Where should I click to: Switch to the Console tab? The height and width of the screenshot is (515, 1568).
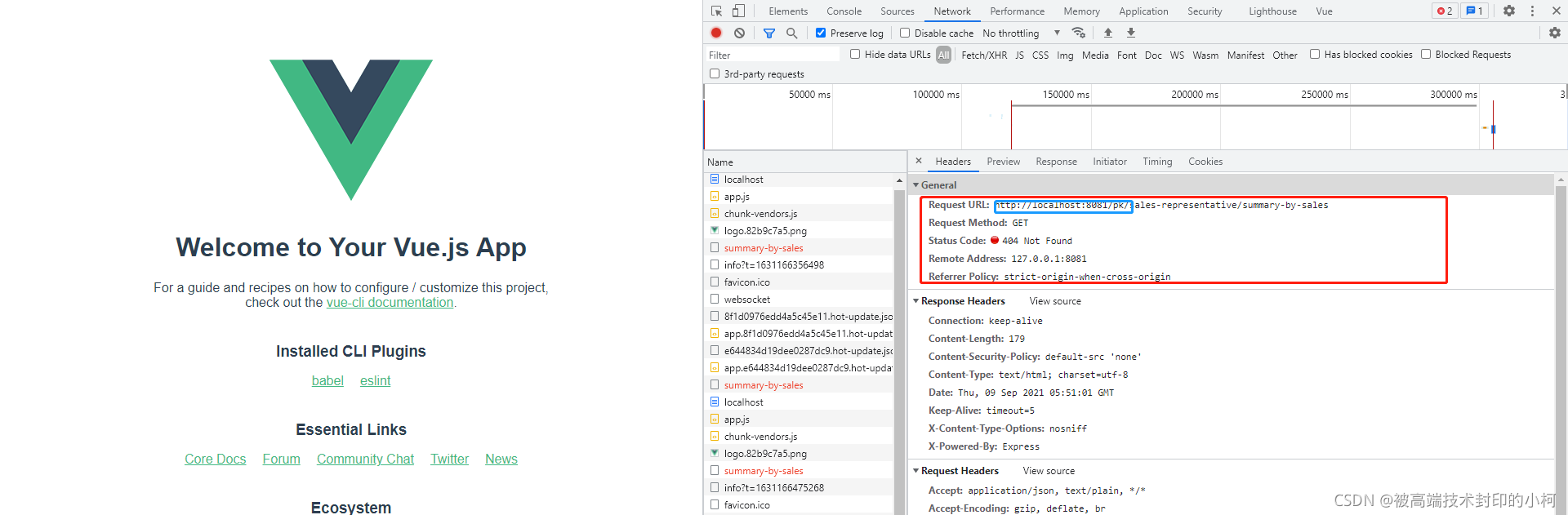(844, 11)
